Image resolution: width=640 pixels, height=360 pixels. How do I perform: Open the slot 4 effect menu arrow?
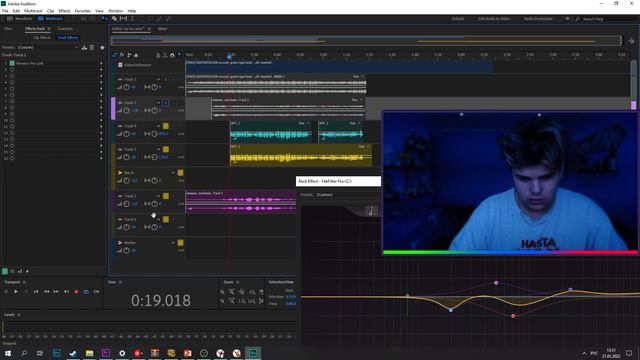tap(101, 82)
